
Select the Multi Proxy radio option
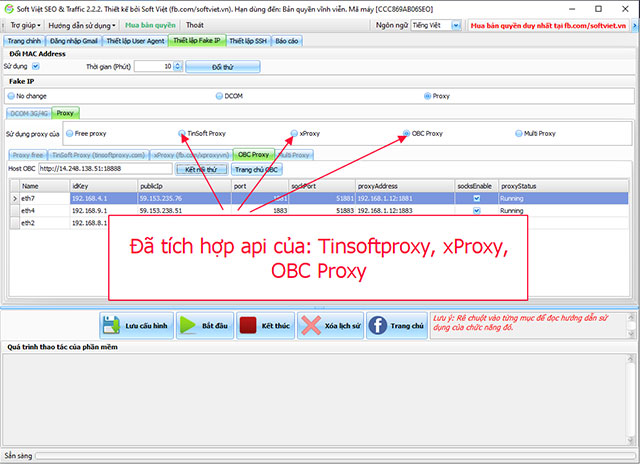point(519,133)
